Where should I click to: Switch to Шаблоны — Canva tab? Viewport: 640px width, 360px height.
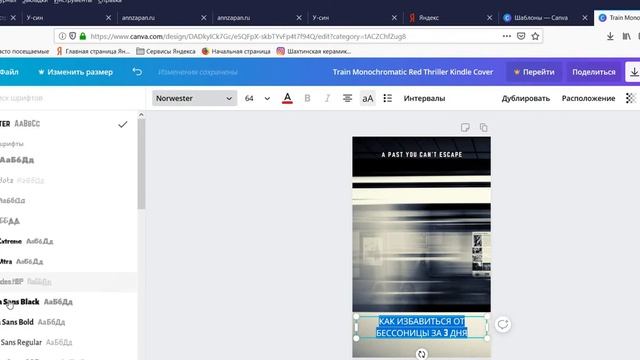pyautogui.click(x=540, y=18)
